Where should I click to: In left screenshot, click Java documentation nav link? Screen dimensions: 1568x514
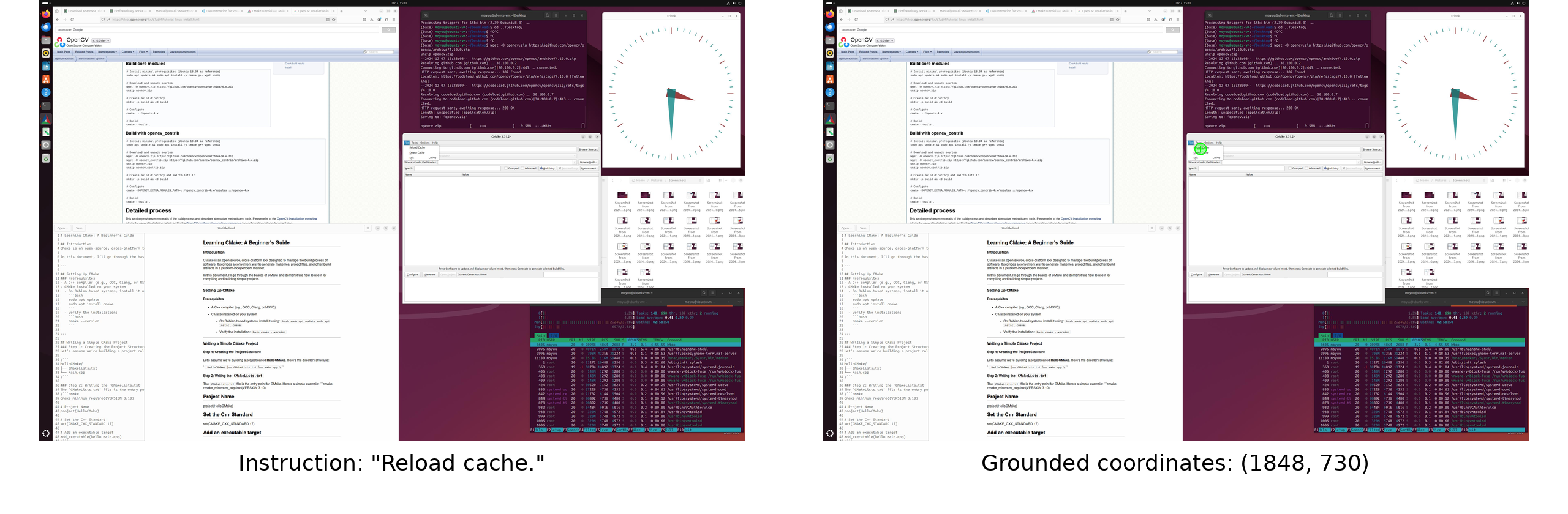(183, 52)
